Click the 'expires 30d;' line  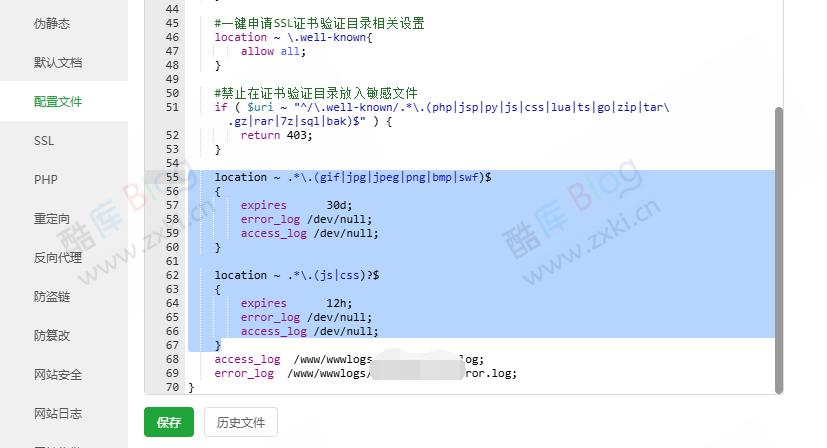point(296,205)
